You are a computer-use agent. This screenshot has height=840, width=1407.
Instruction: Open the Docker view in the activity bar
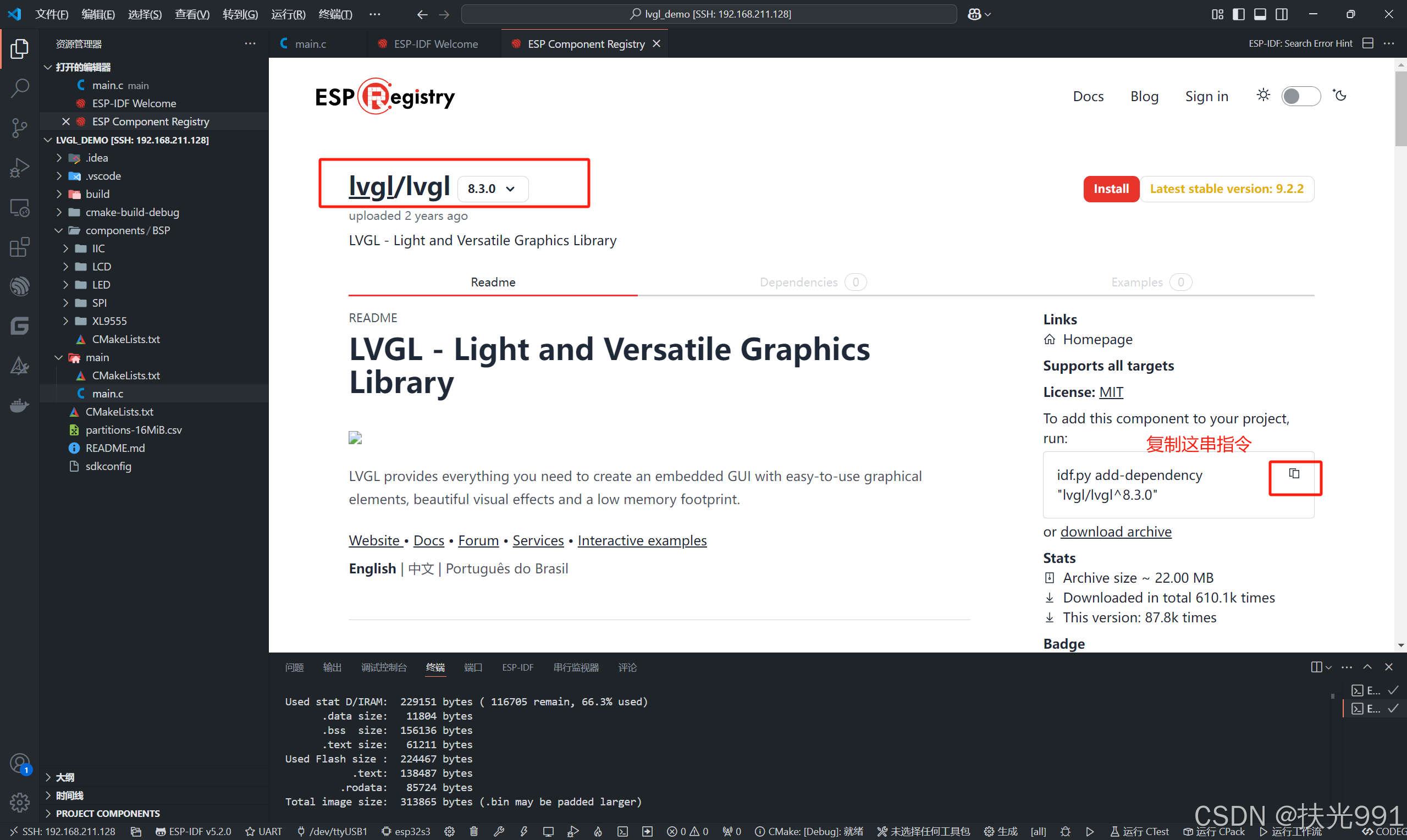click(x=19, y=405)
